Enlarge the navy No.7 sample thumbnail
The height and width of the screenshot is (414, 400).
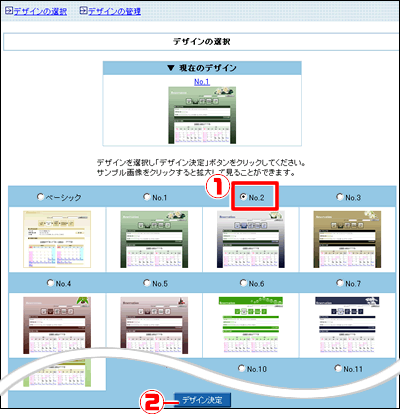click(347, 325)
